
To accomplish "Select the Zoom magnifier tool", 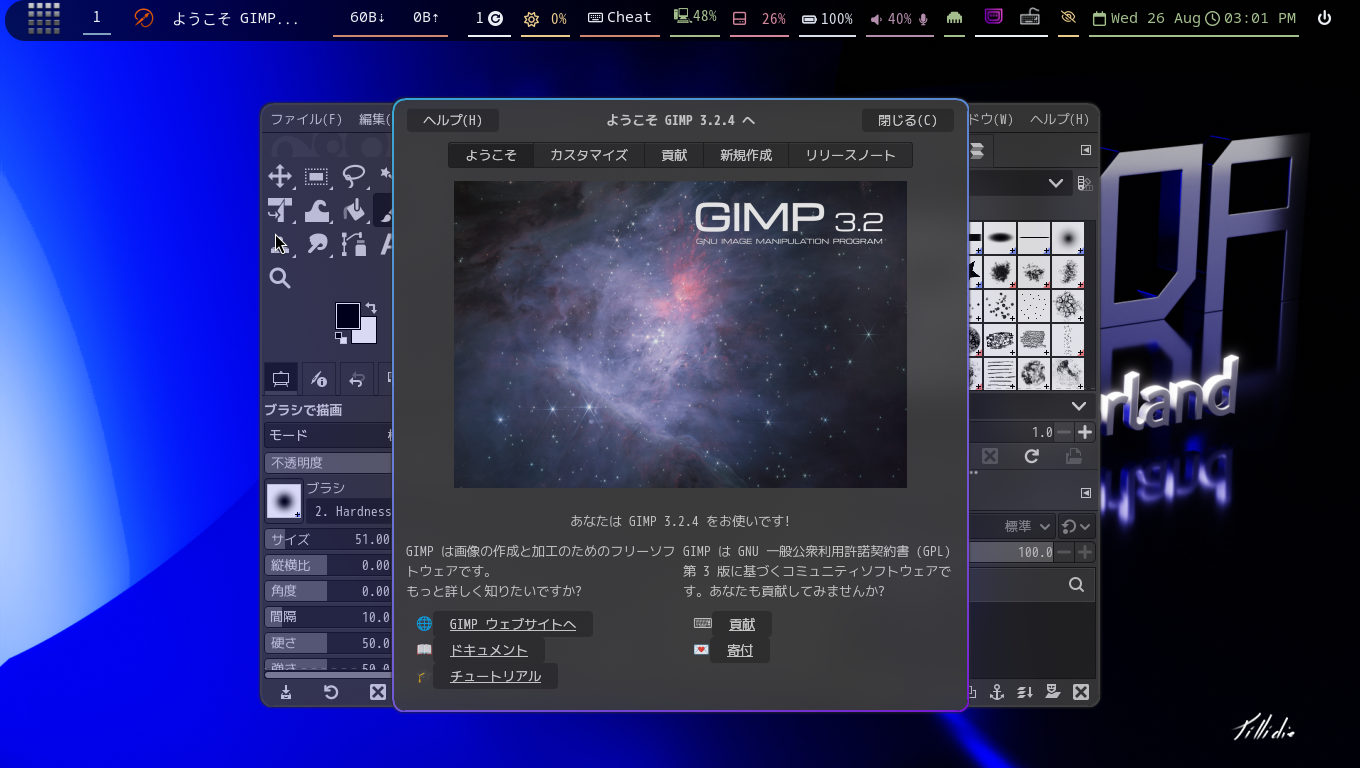I will pyautogui.click(x=280, y=278).
